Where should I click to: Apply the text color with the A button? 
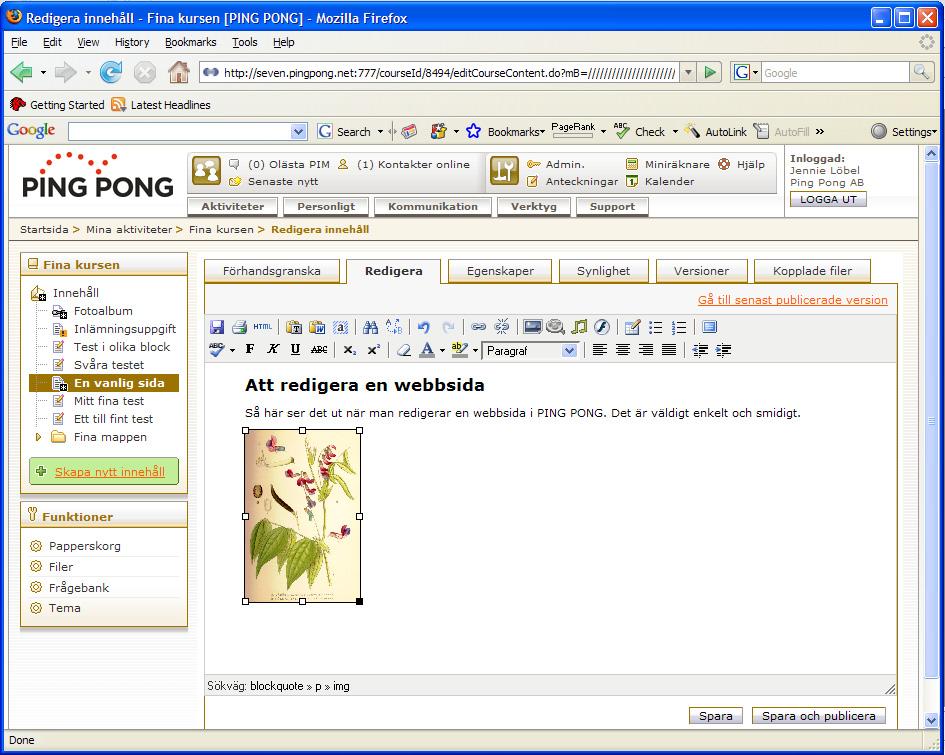427,349
